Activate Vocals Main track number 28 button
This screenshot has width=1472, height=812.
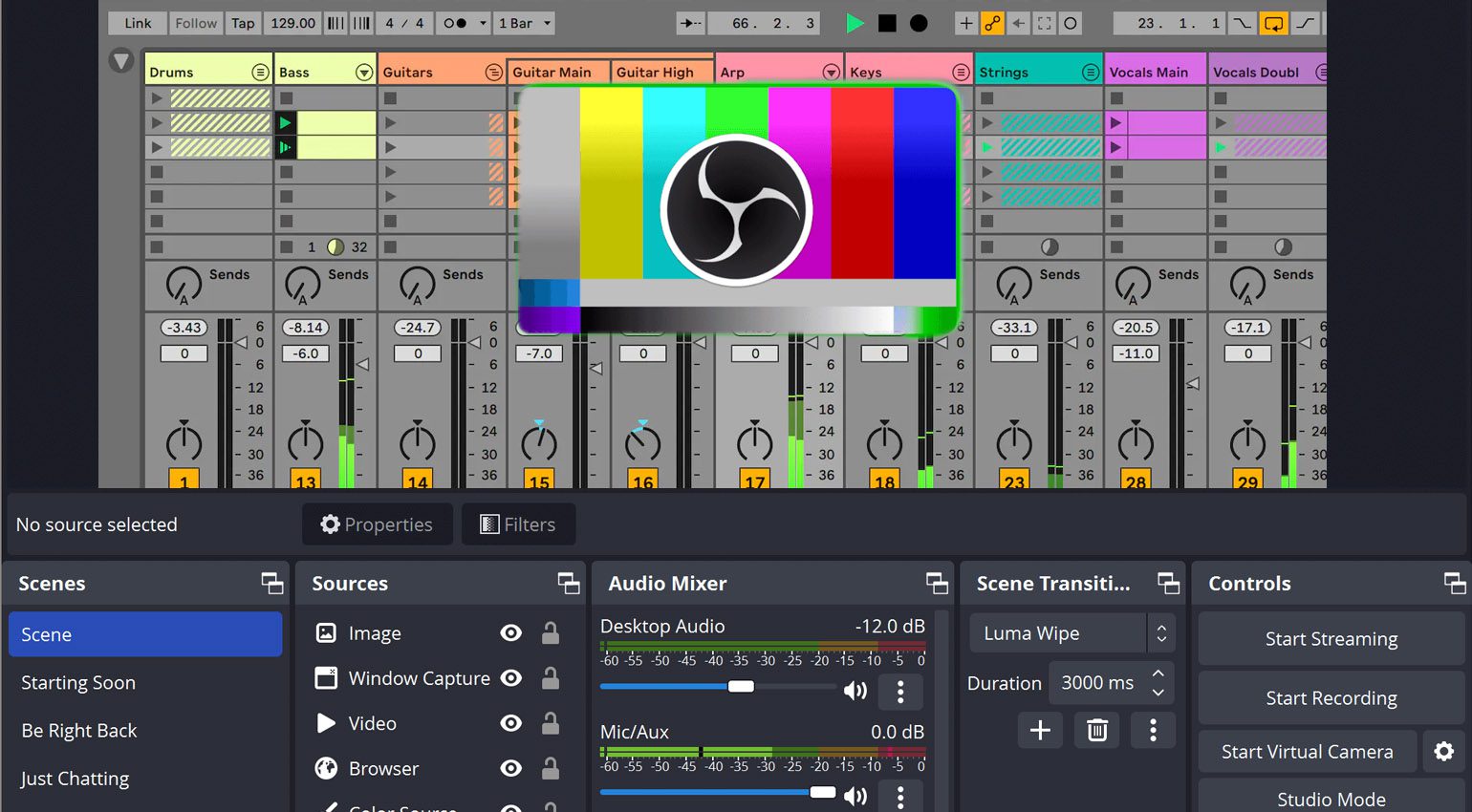[x=1136, y=481]
